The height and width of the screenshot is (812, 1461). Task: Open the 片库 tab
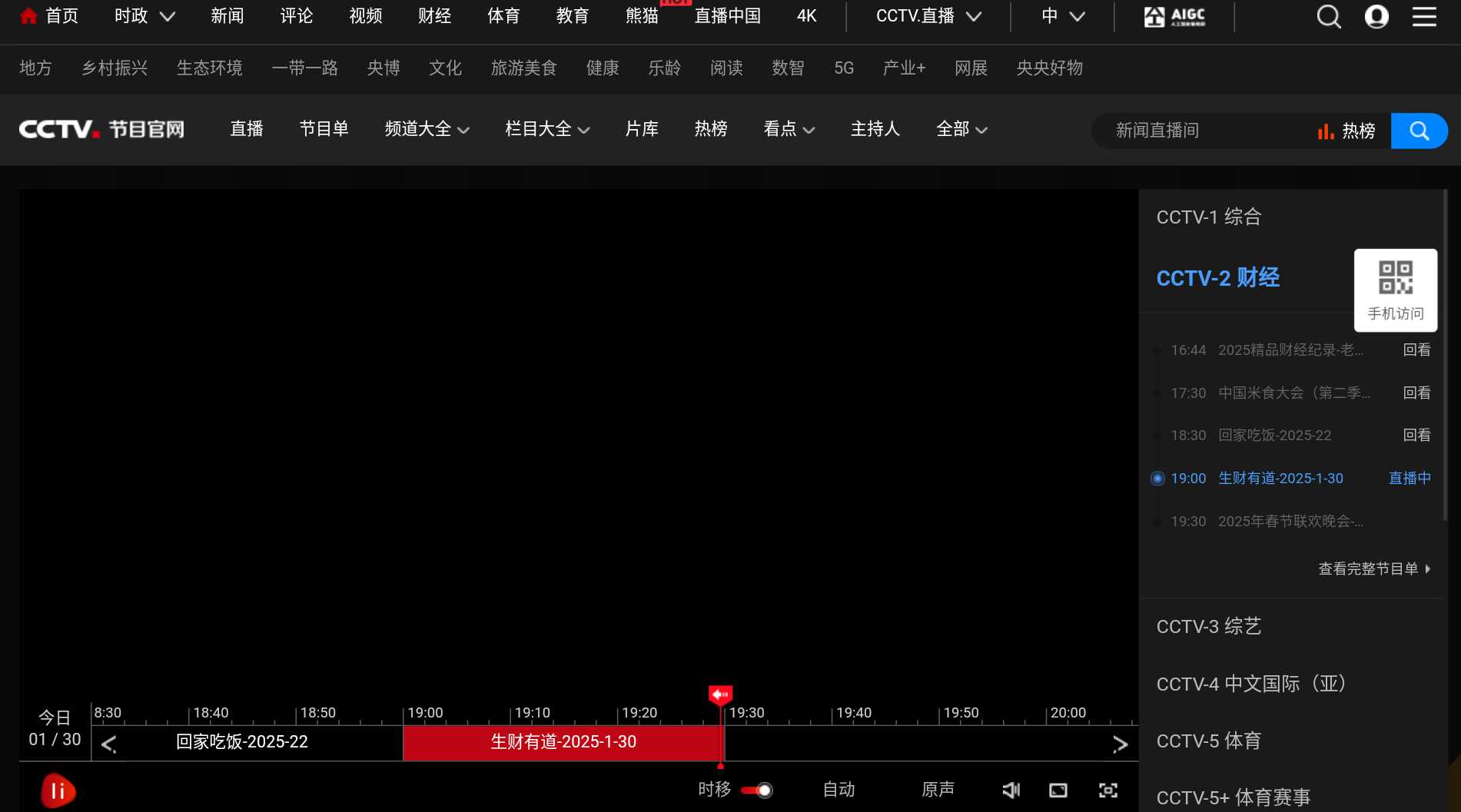pos(642,129)
